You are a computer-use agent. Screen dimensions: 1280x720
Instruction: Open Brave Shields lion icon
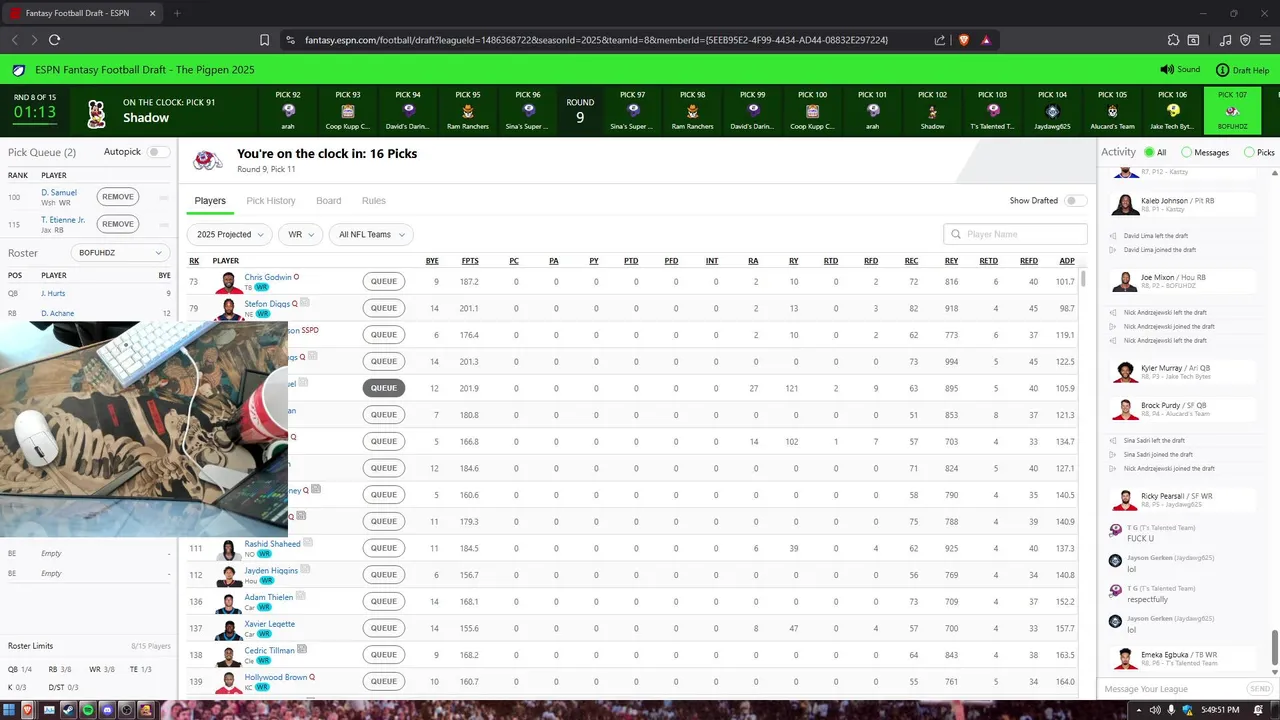[x=964, y=40]
